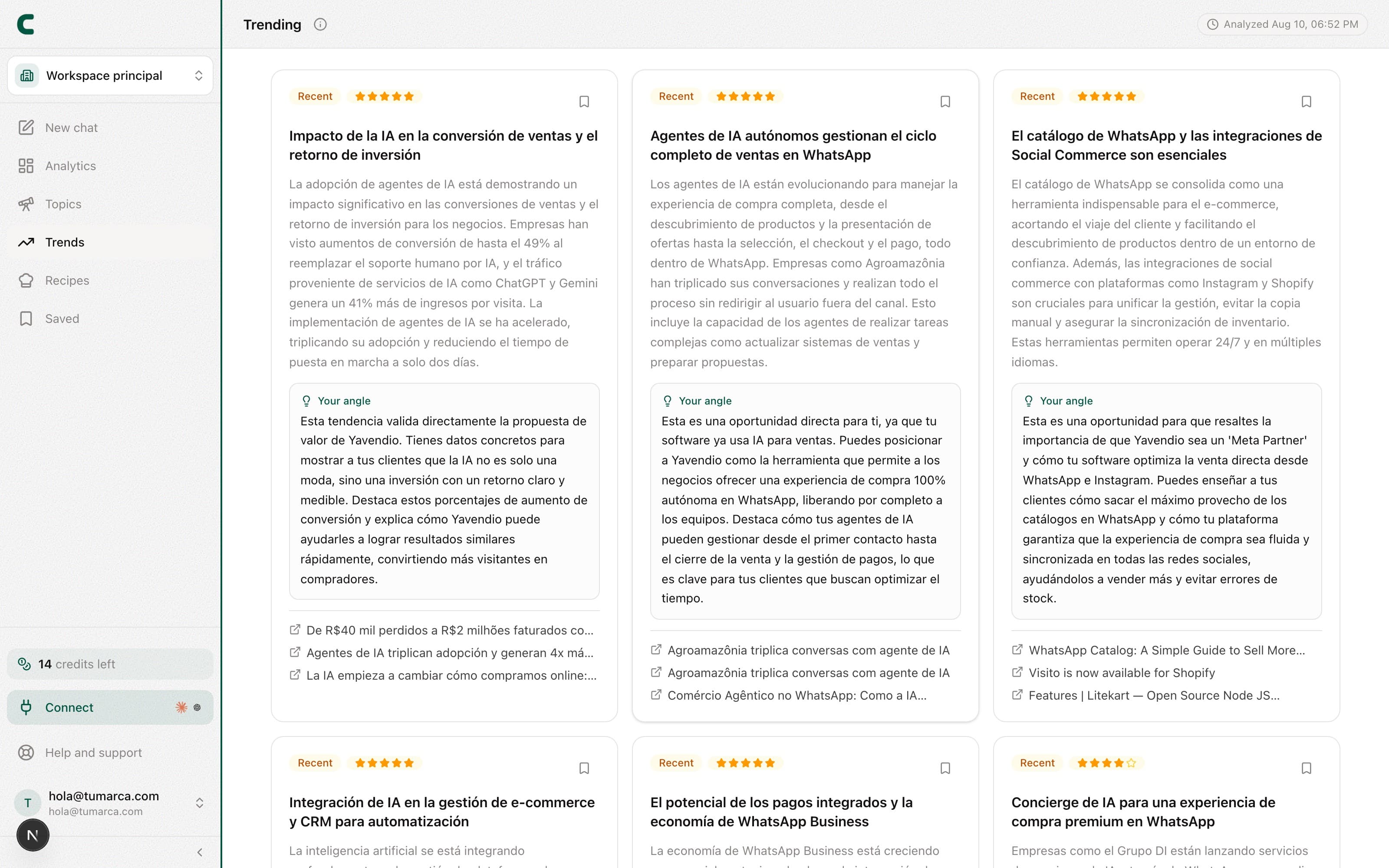
Task: Click the bookmark icon beside Saved in sidebar
Action: pyautogui.click(x=26, y=319)
